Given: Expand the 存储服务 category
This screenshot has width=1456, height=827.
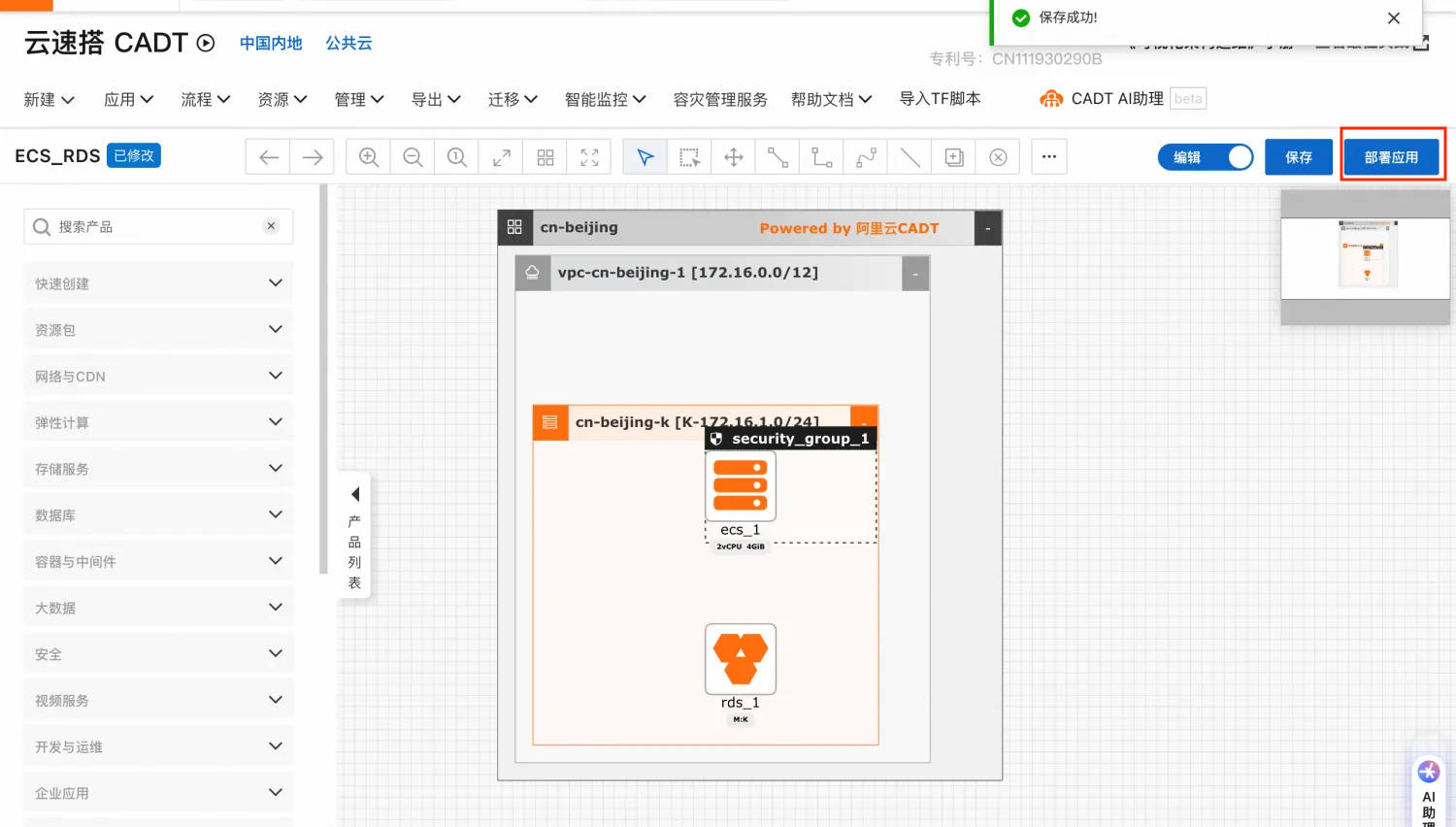Looking at the screenshot, I should pyautogui.click(x=158, y=469).
